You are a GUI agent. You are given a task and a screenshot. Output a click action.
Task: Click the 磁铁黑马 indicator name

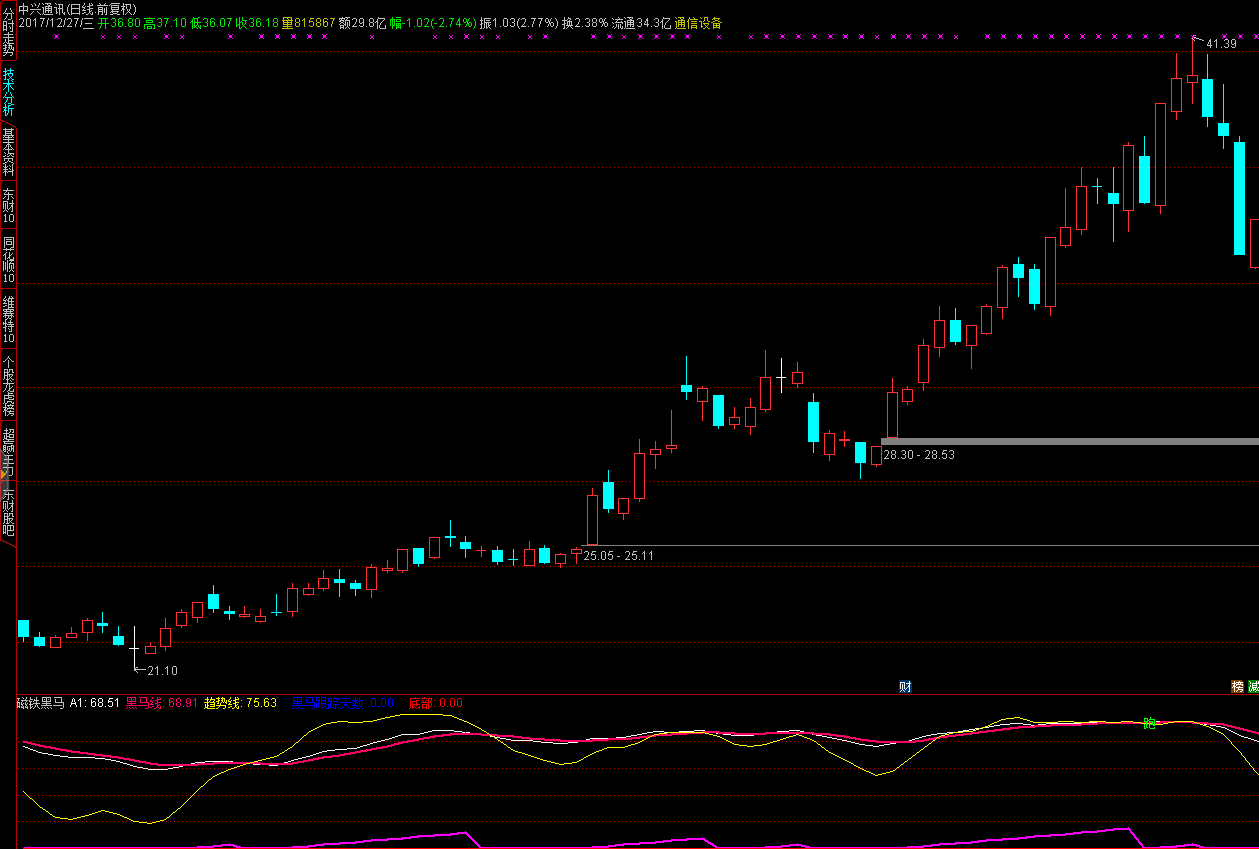click(41, 703)
